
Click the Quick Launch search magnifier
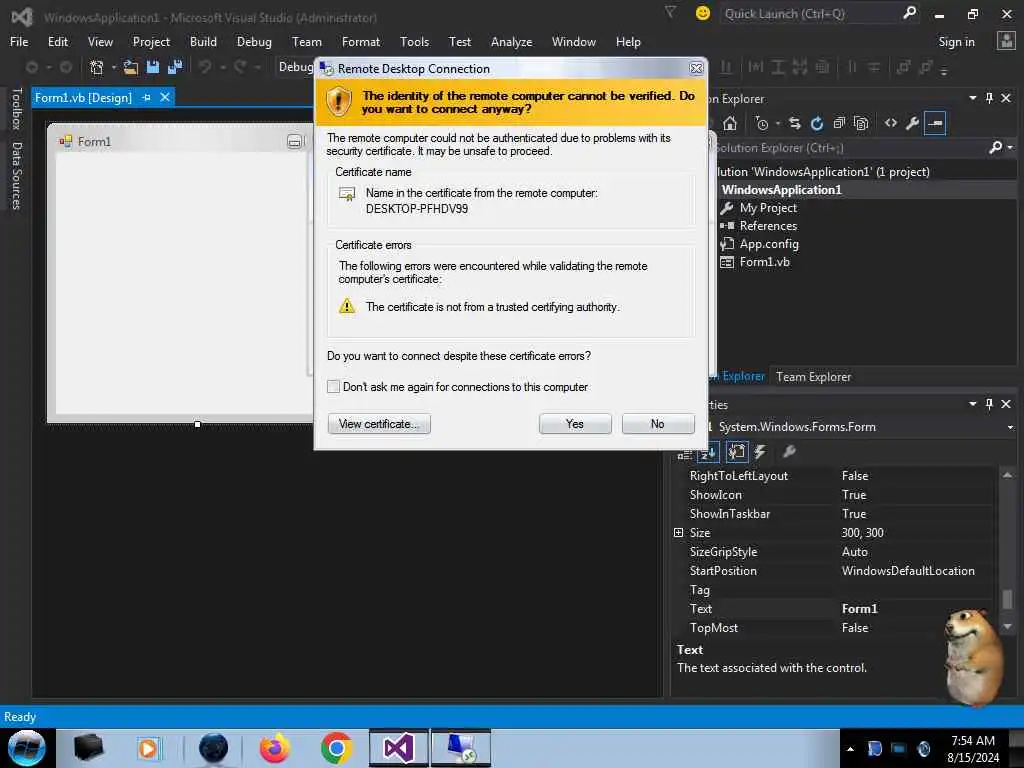tap(909, 13)
